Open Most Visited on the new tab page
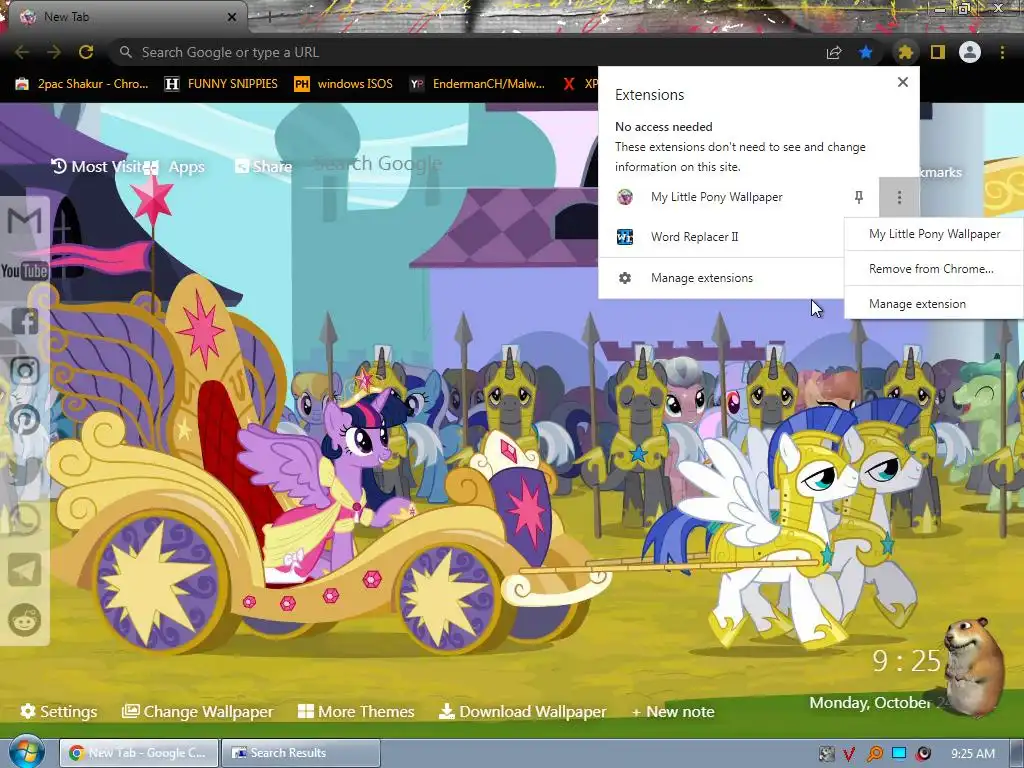 tap(97, 167)
